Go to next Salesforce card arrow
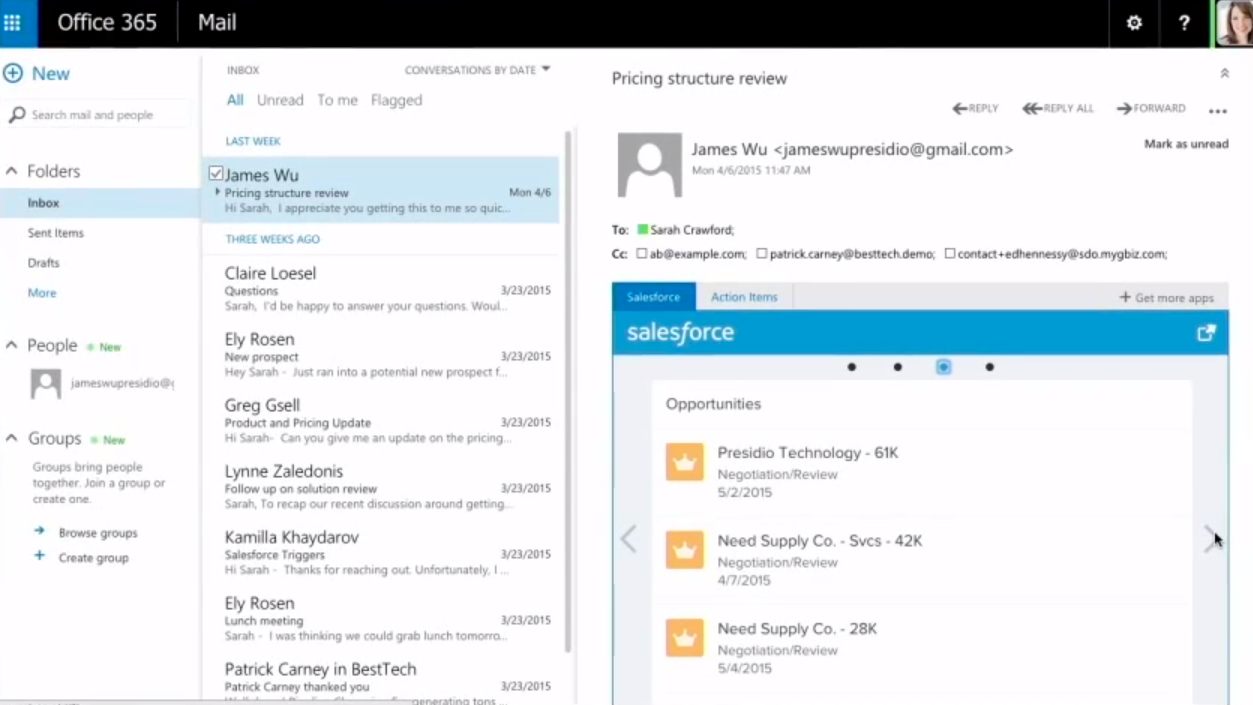Image resolution: width=1253 pixels, height=705 pixels. pos(1210,539)
